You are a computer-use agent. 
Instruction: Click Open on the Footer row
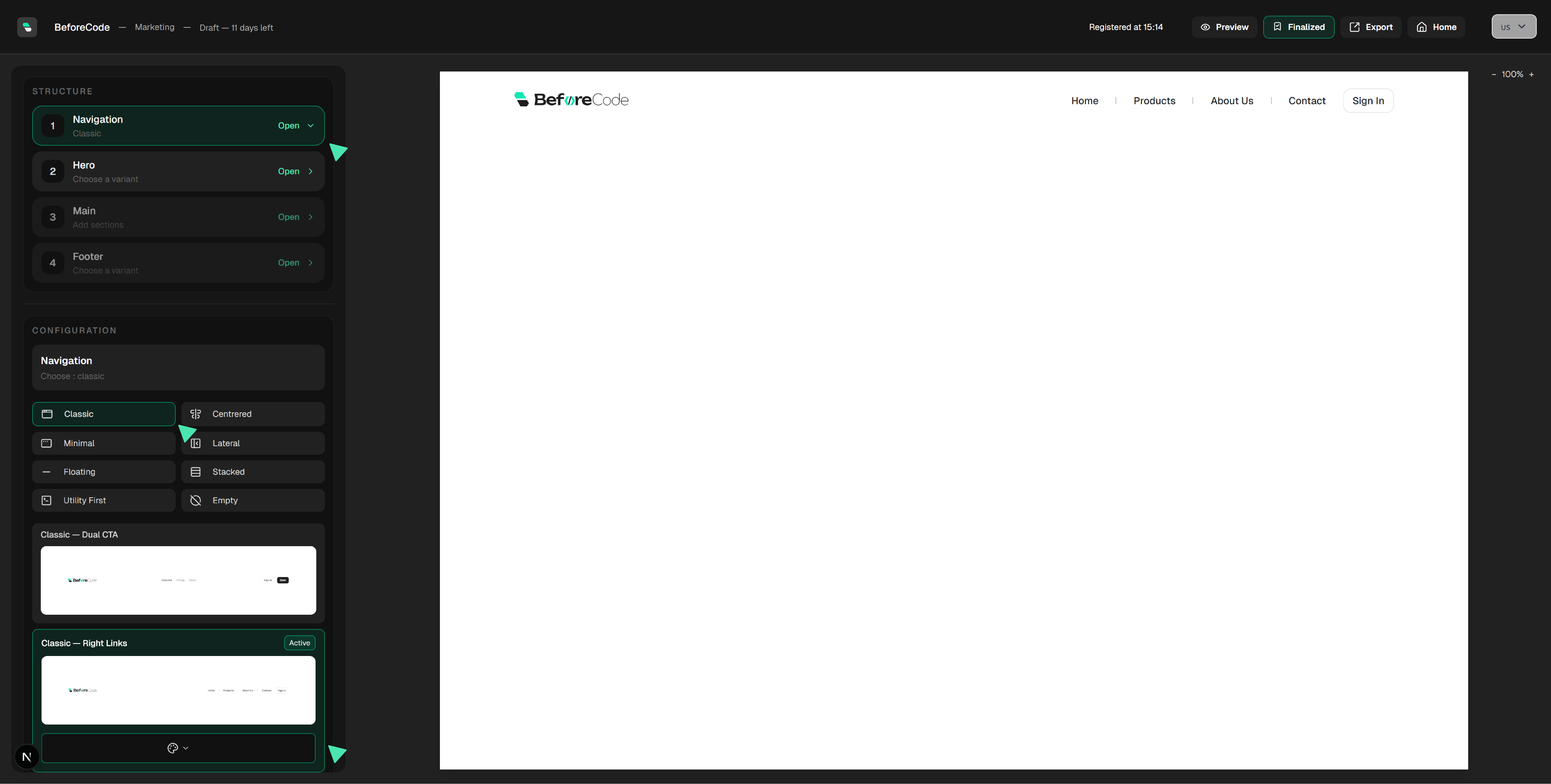click(289, 263)
